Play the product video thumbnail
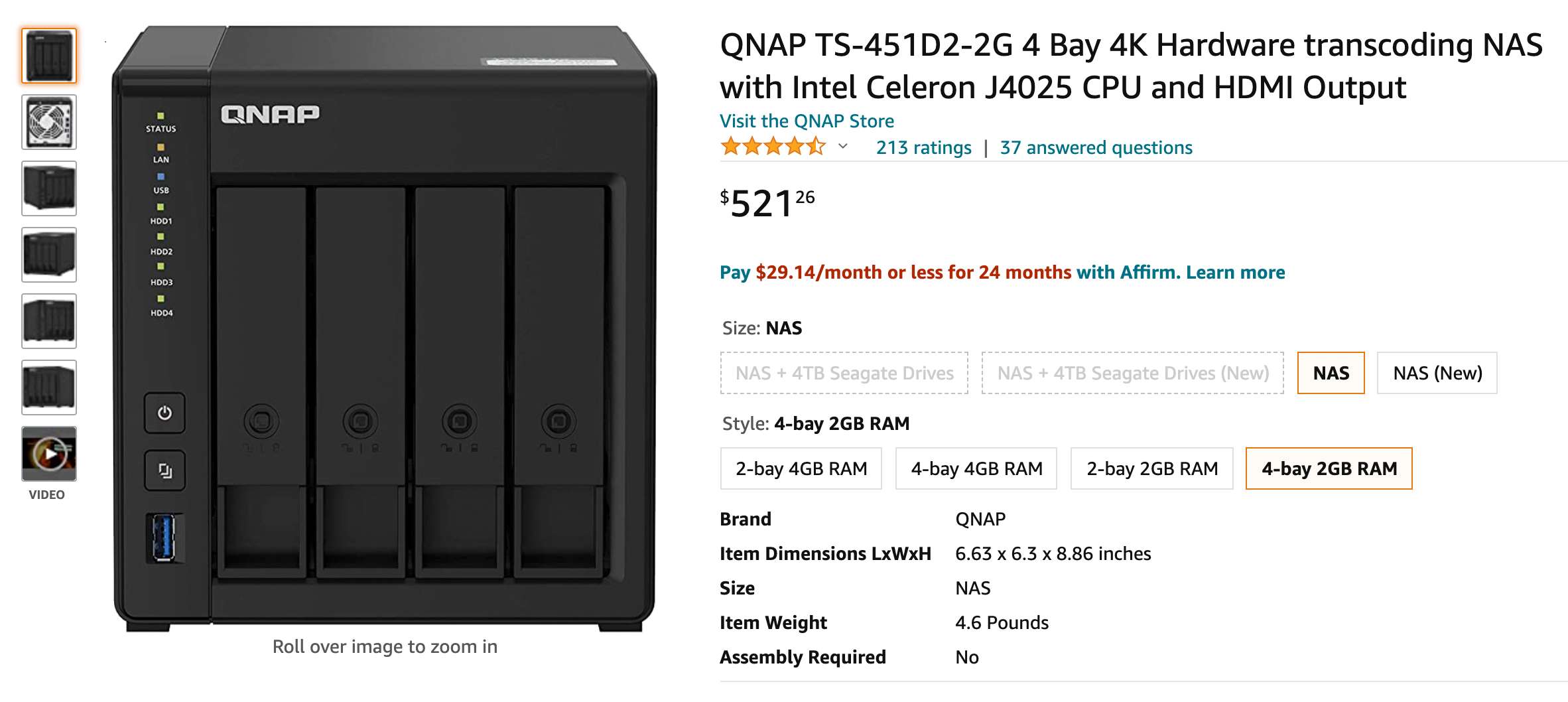 pos(48,453)
